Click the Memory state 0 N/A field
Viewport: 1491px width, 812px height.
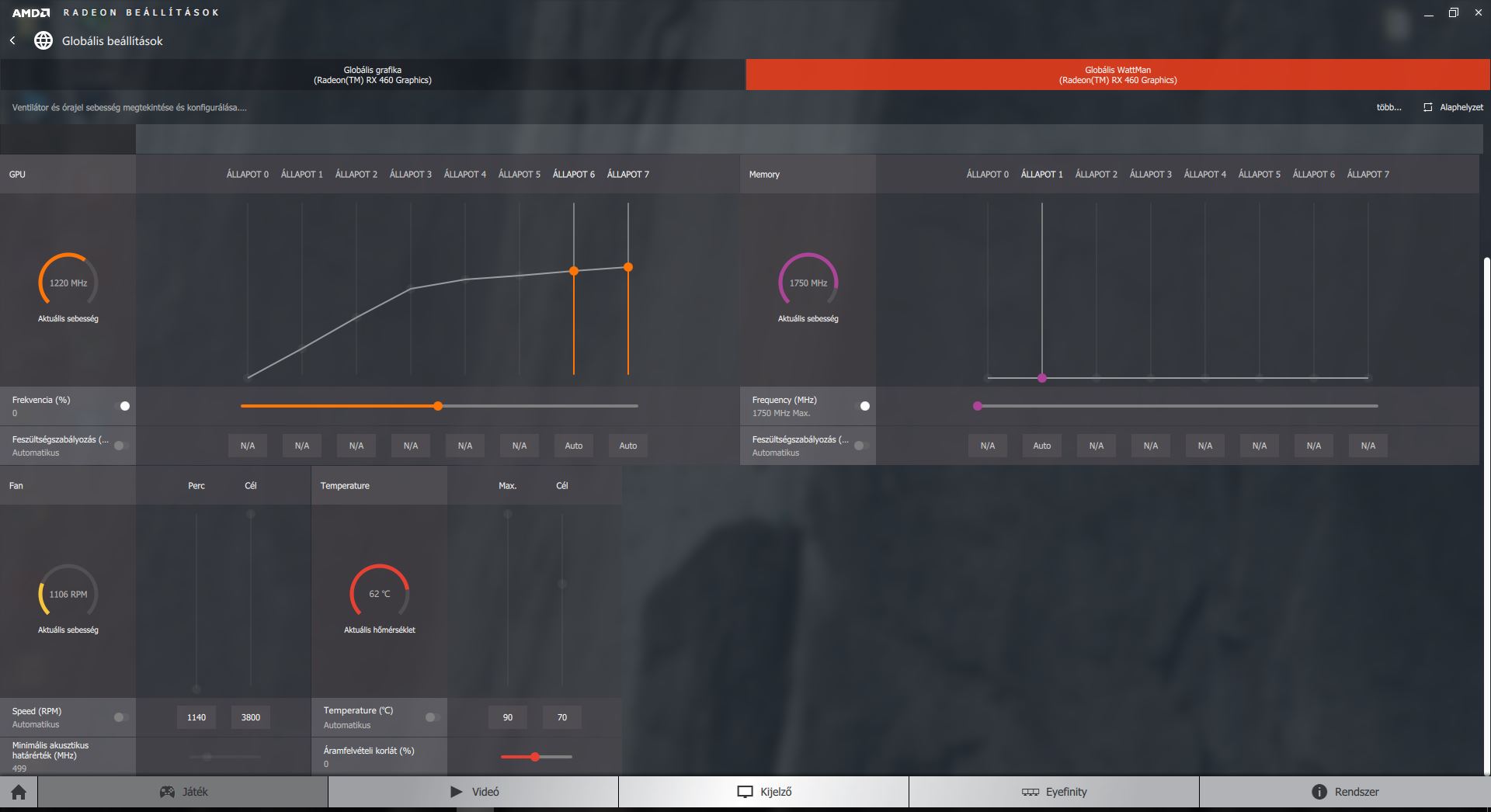pyautogui.click(x=988, y=446)
